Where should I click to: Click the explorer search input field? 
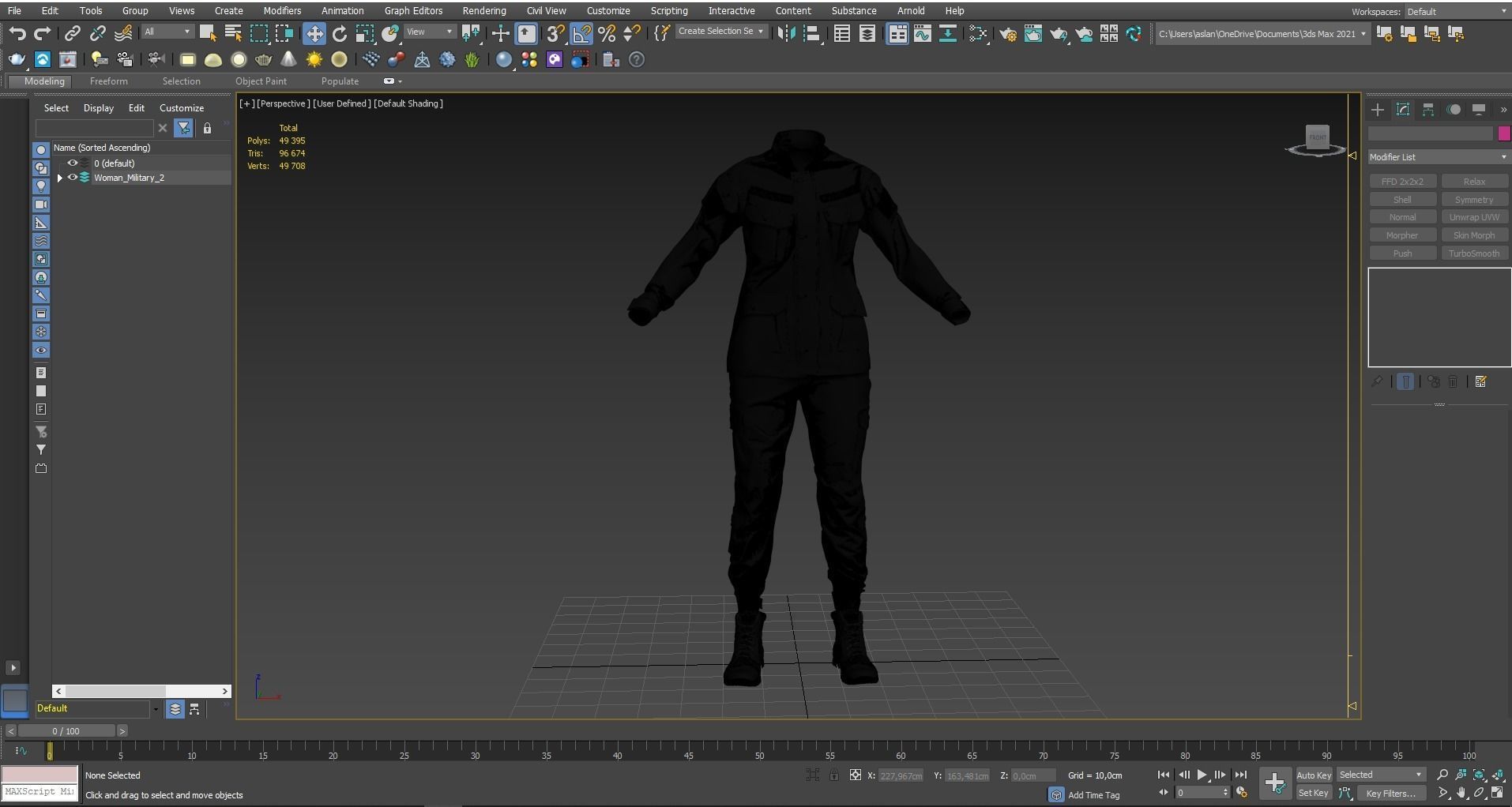point(94,128)
